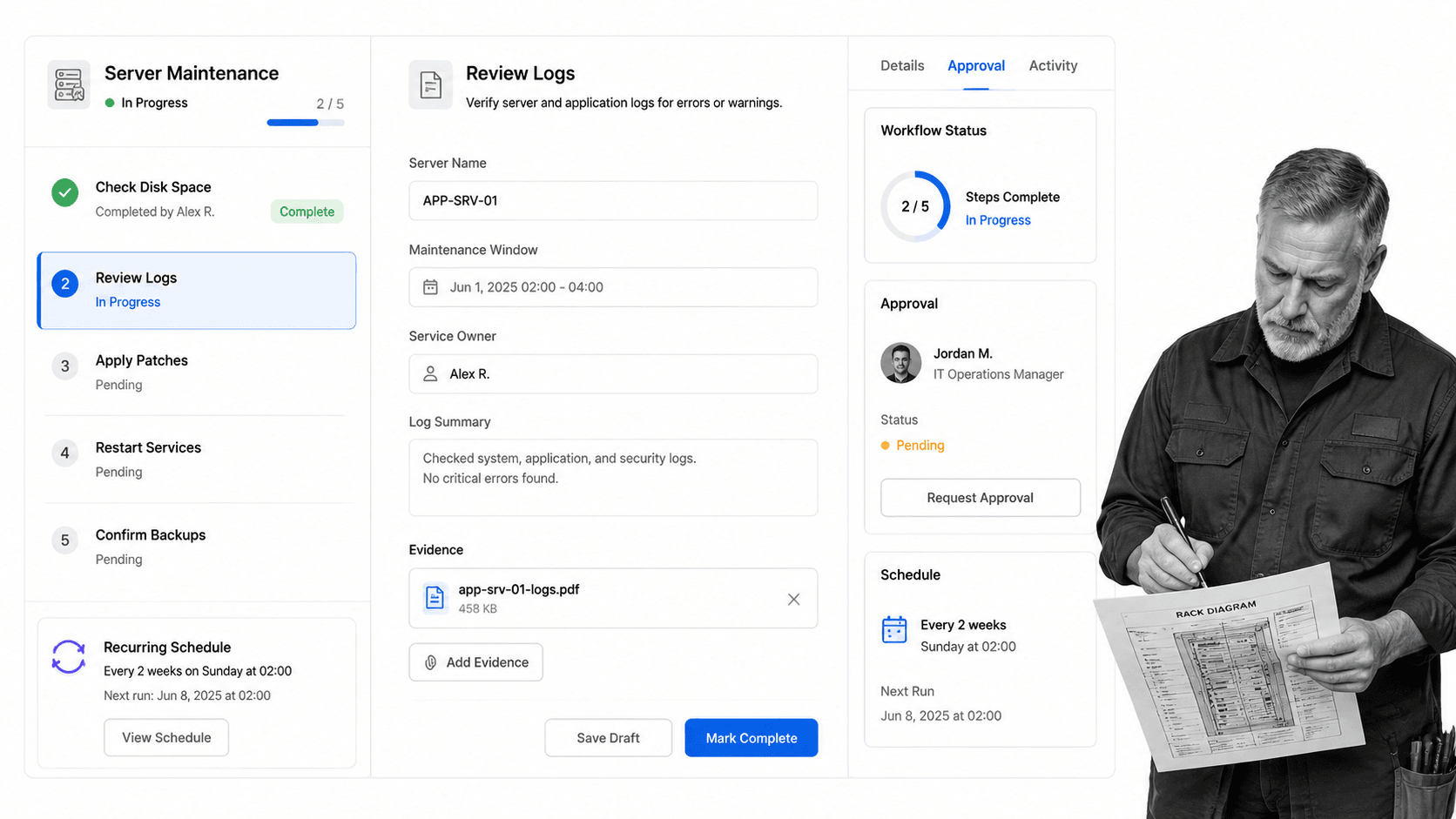Viewport: 1456px width, 819px height.
Task: Click the IT Operations Manager title
Action: pyautogui.click(x=999, y=374)
